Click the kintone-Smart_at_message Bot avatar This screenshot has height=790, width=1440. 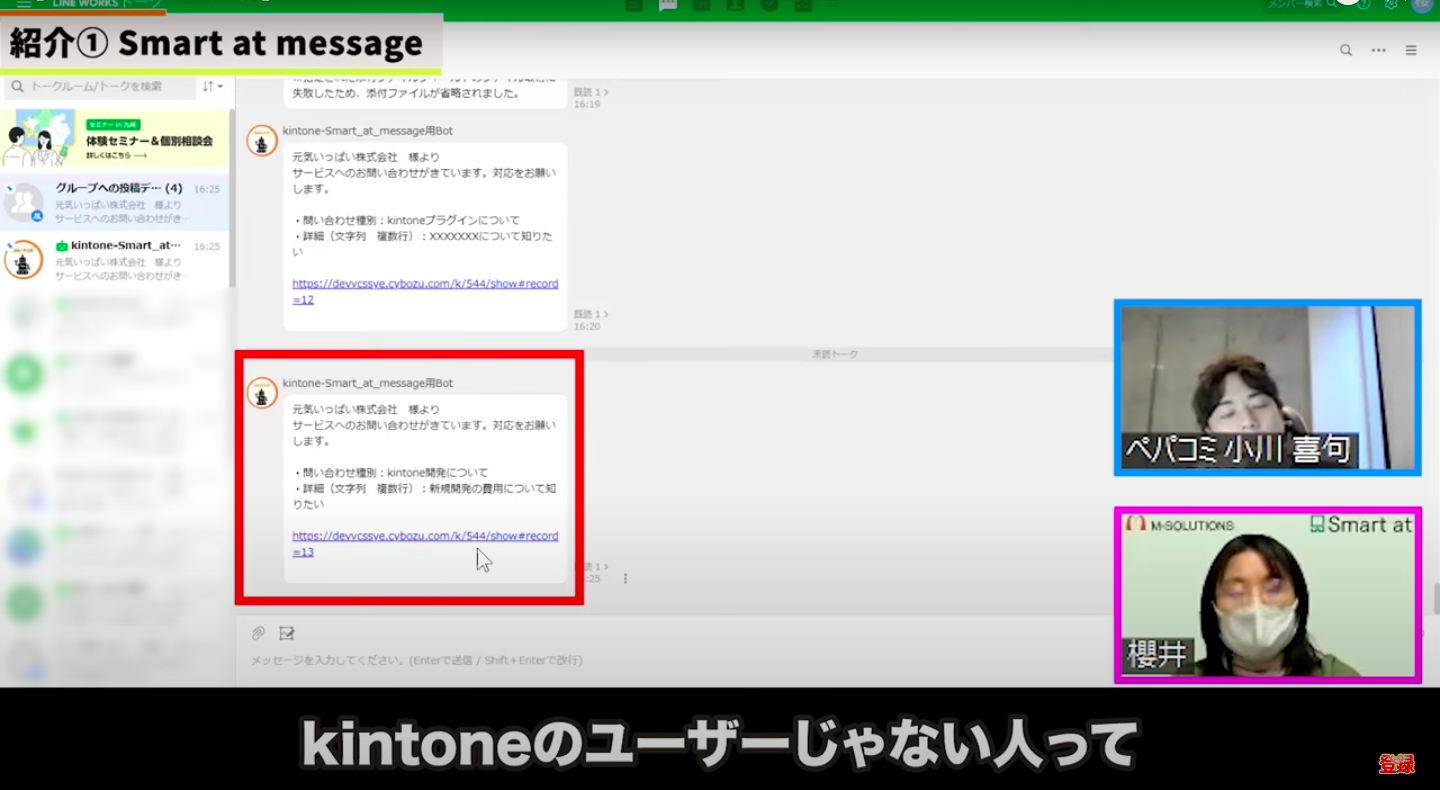click(261, 393)
